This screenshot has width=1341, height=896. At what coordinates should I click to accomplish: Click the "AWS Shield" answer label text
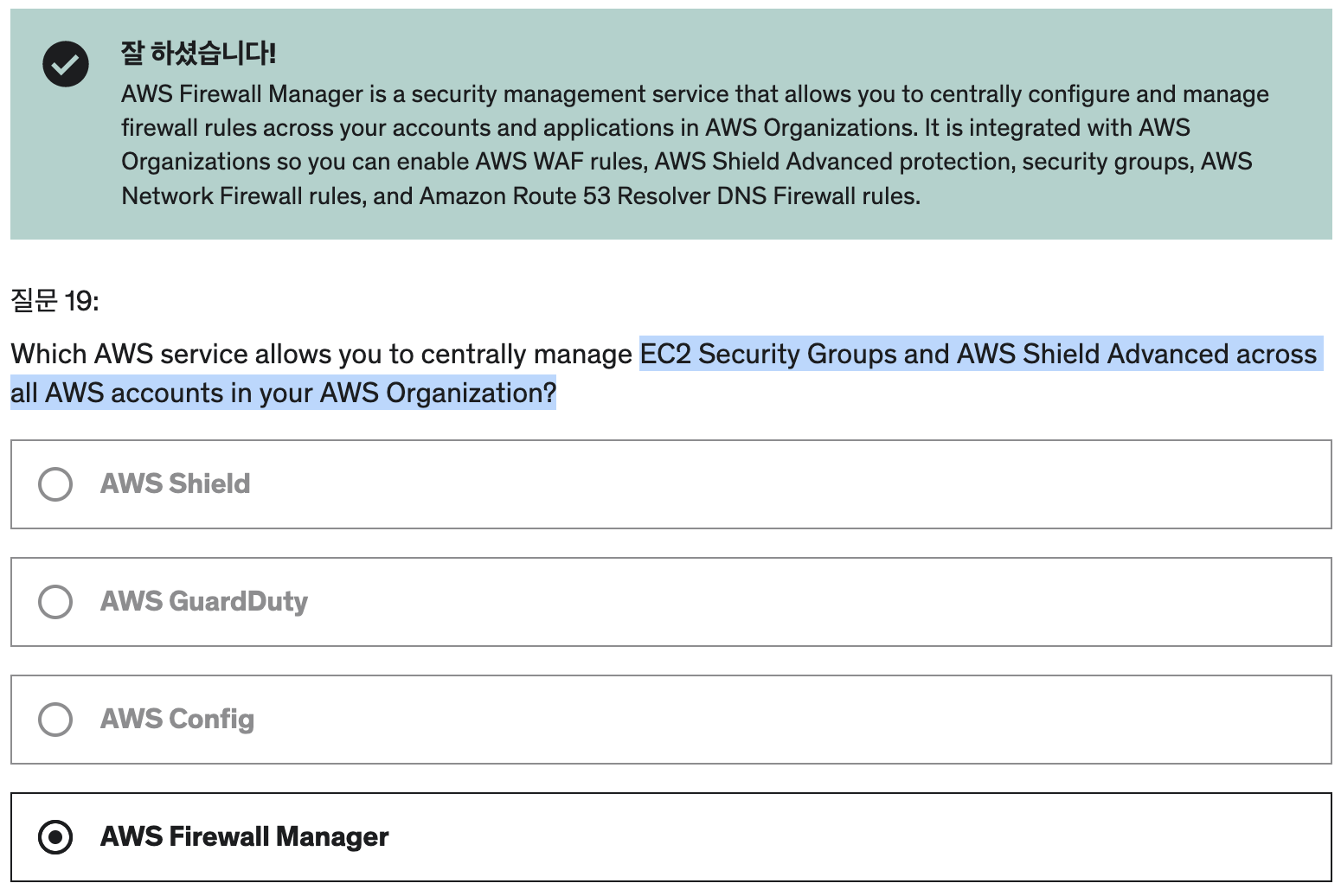(176, 483)
